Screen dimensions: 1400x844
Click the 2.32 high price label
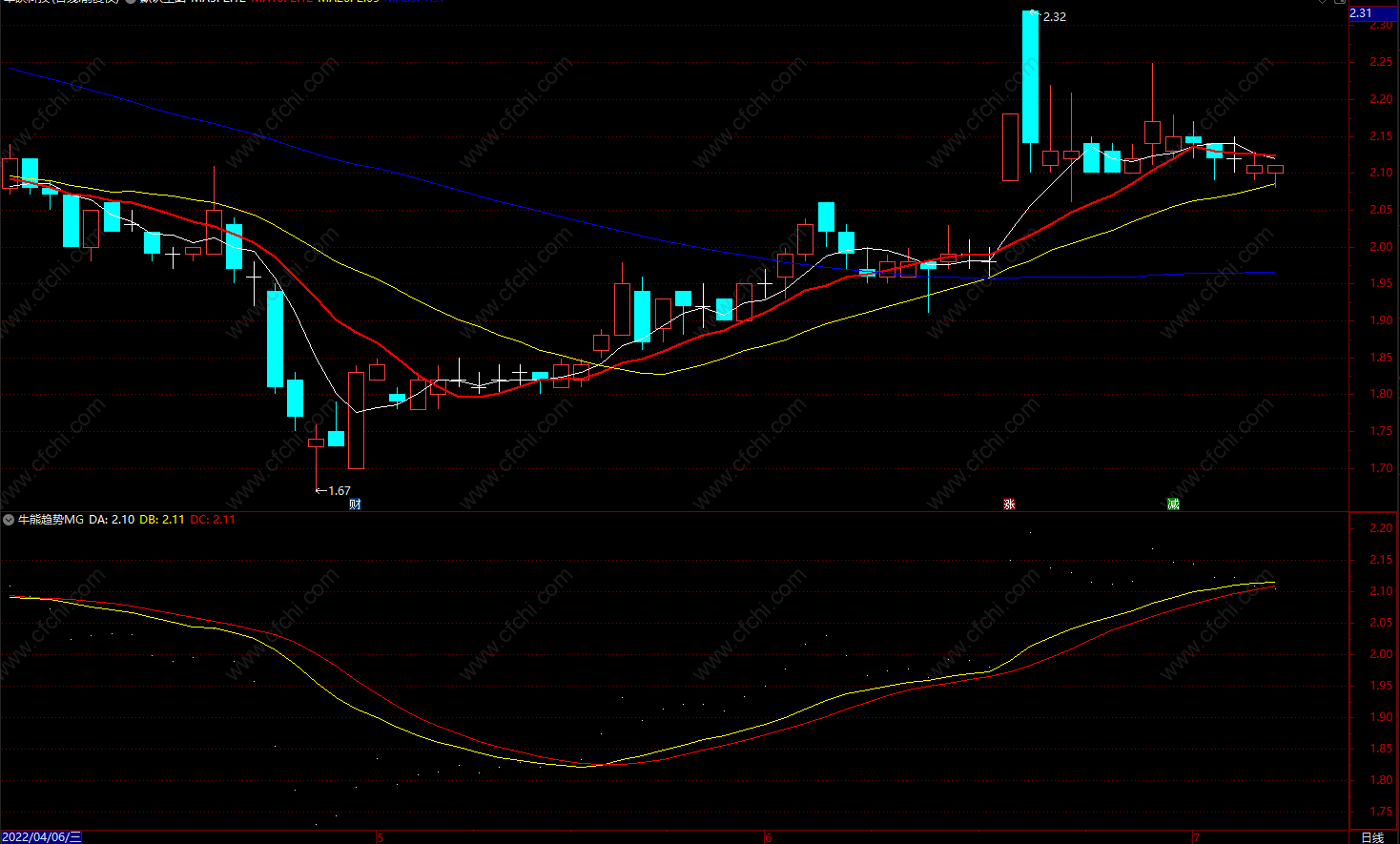click(1055, 17)
